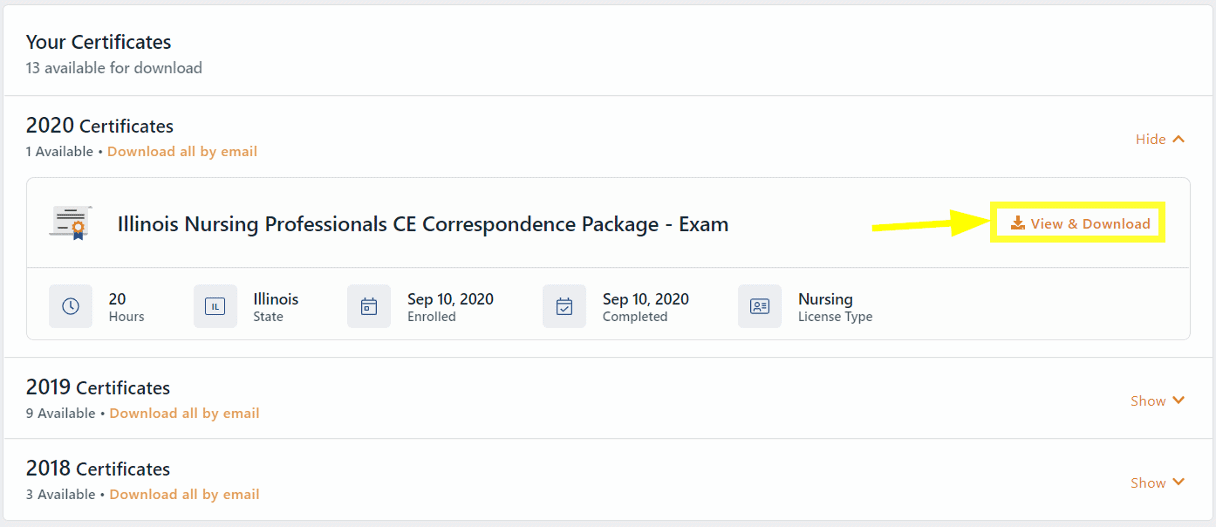
Task: Download all 2018 certificates by email
Action: tap(184, 494)
